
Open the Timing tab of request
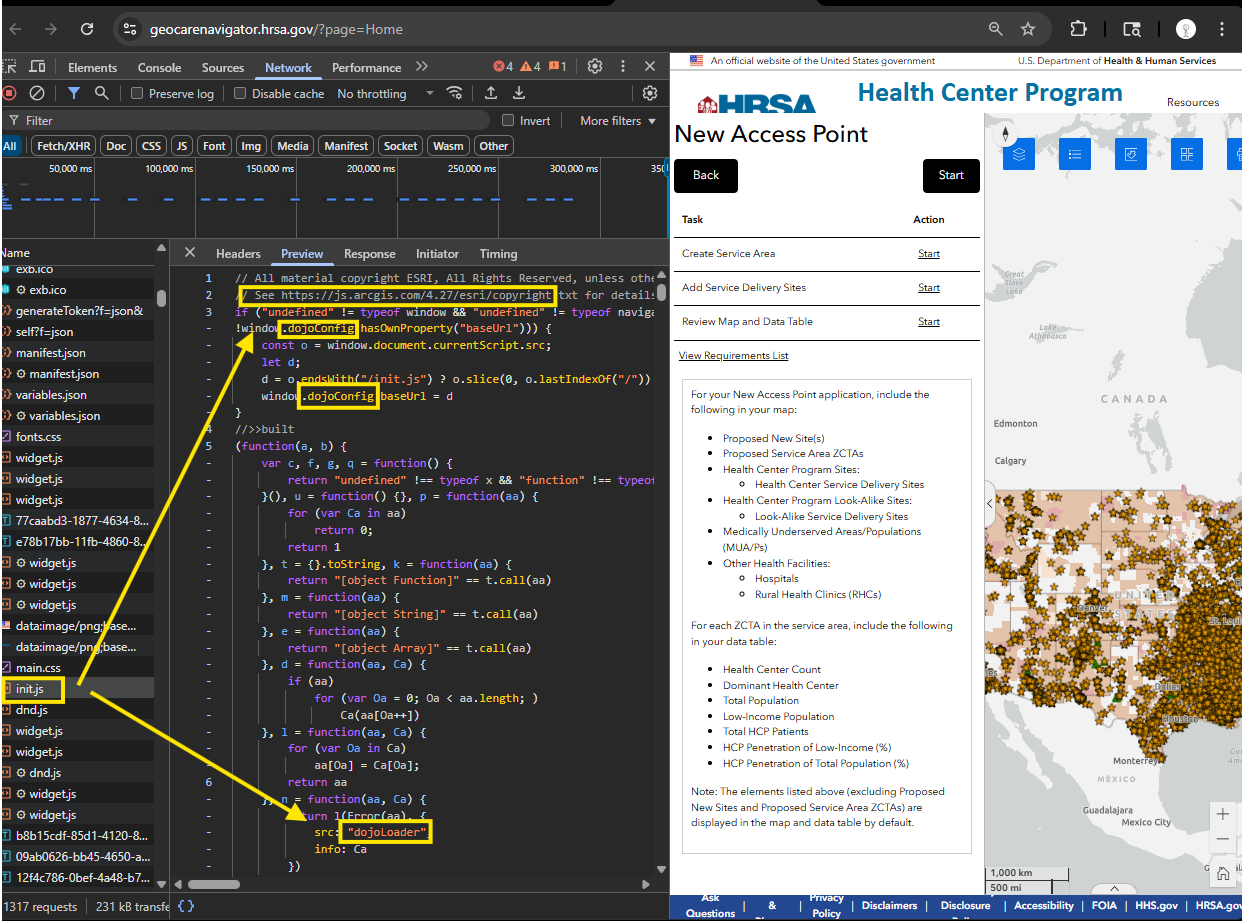[x=498, y=253]
